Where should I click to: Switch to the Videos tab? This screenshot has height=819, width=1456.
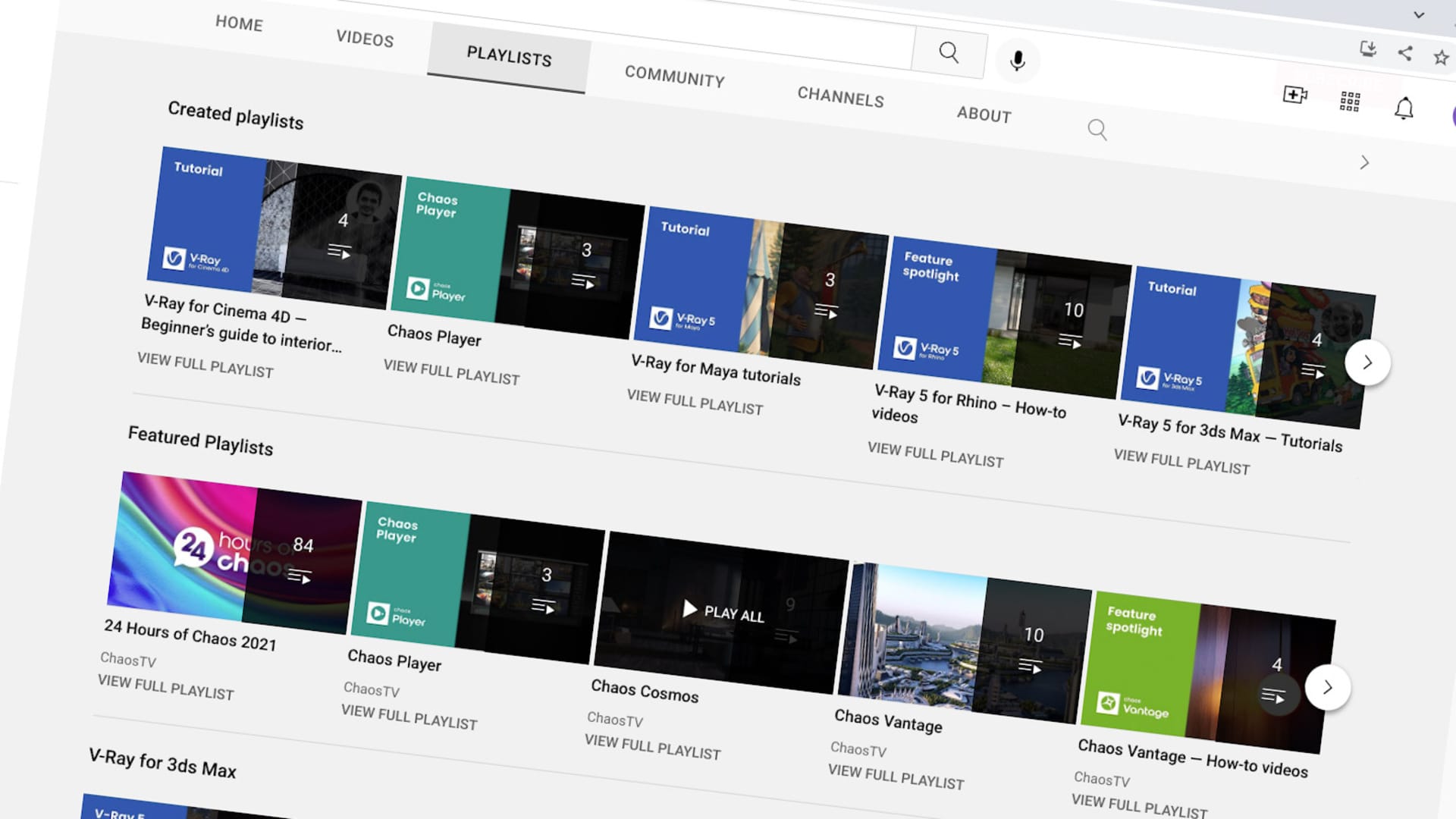(365, 39)
